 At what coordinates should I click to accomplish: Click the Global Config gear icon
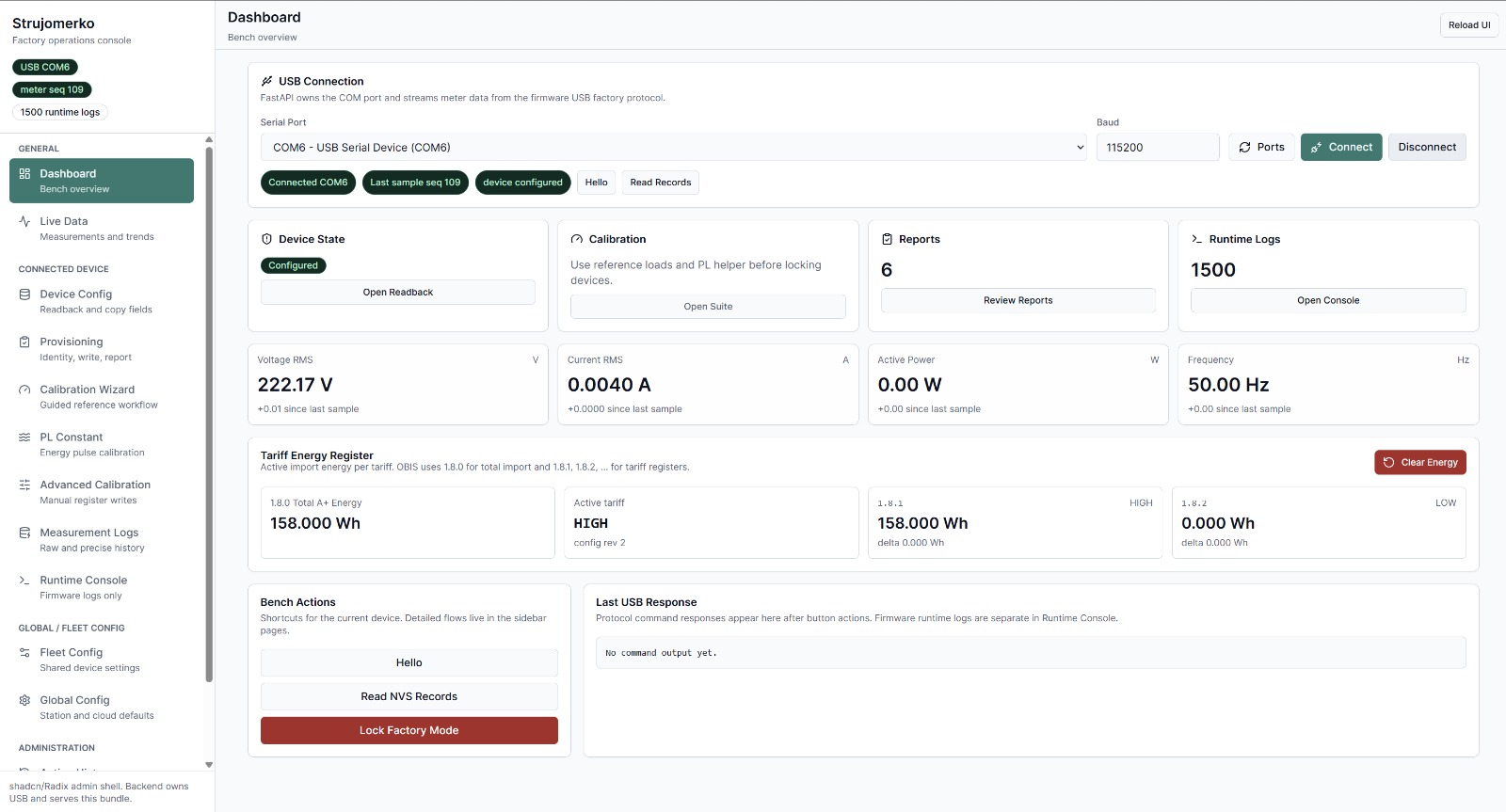pyautogui.click(x=24, y=700)
